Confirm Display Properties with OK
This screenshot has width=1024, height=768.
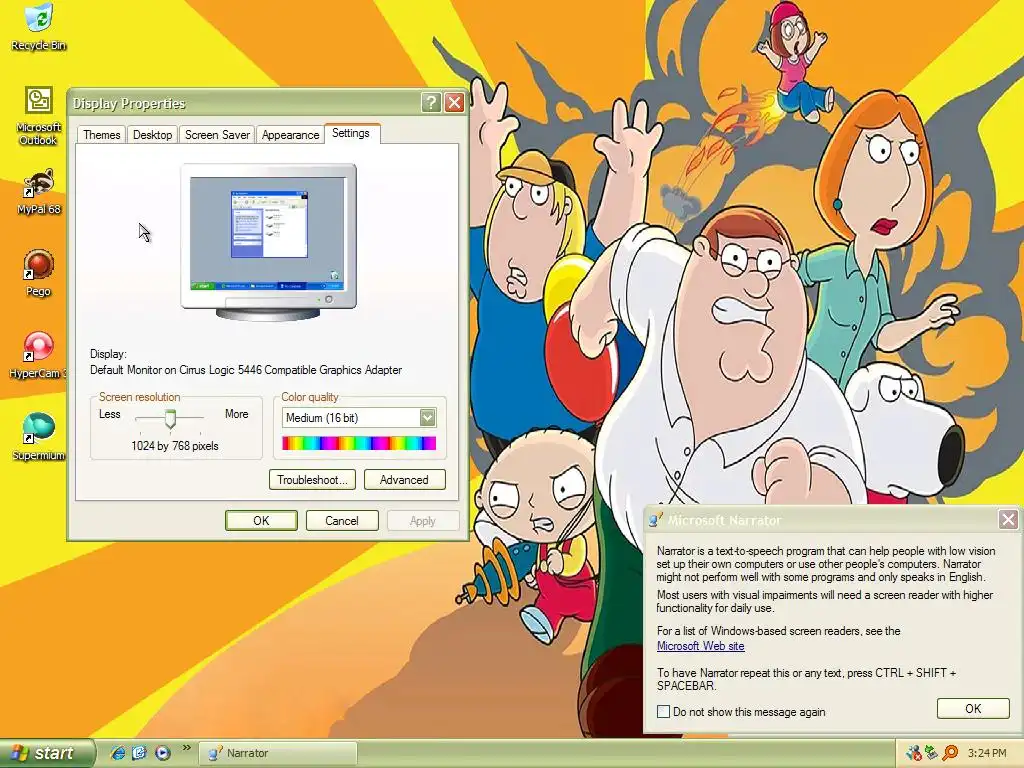[x=261, y=520]
